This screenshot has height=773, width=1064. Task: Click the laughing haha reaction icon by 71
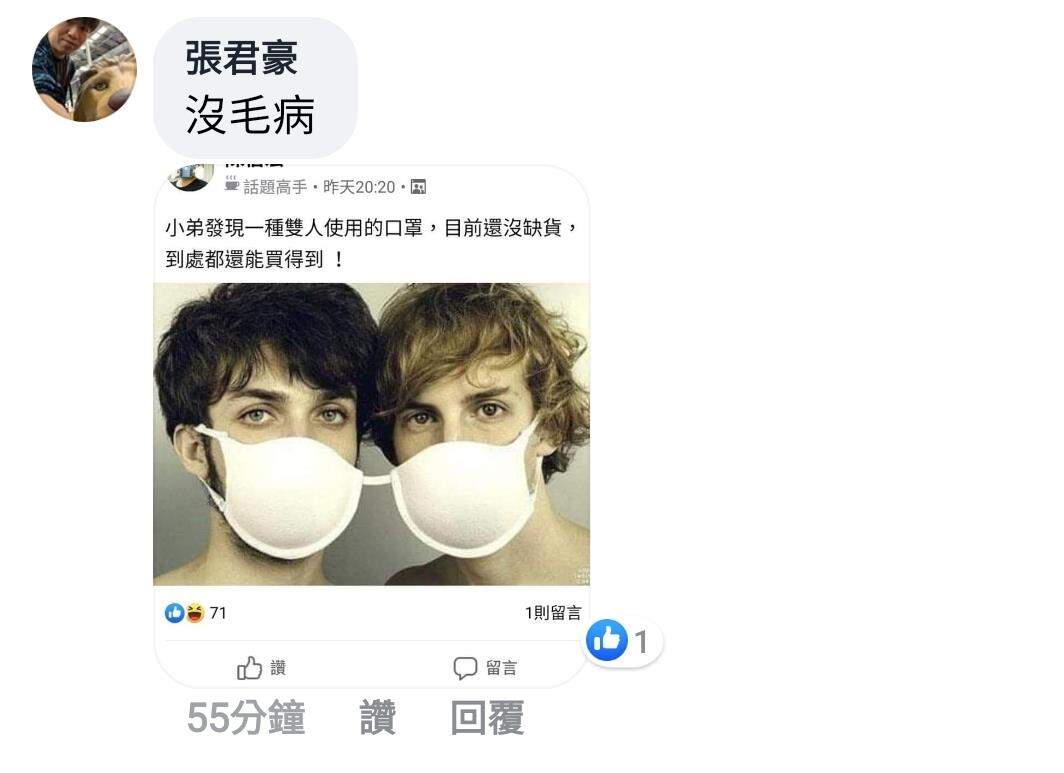[195, 613]
